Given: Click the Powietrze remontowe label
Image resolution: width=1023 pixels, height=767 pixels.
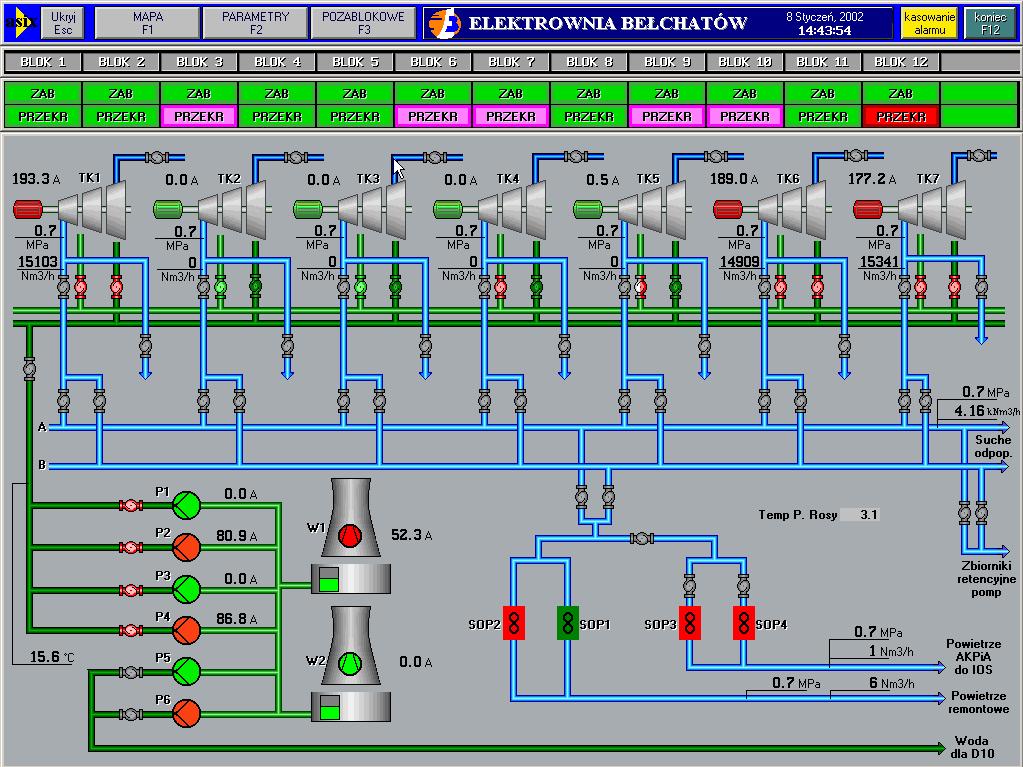Looking at the screenshot, I should (x=979, y=702).
